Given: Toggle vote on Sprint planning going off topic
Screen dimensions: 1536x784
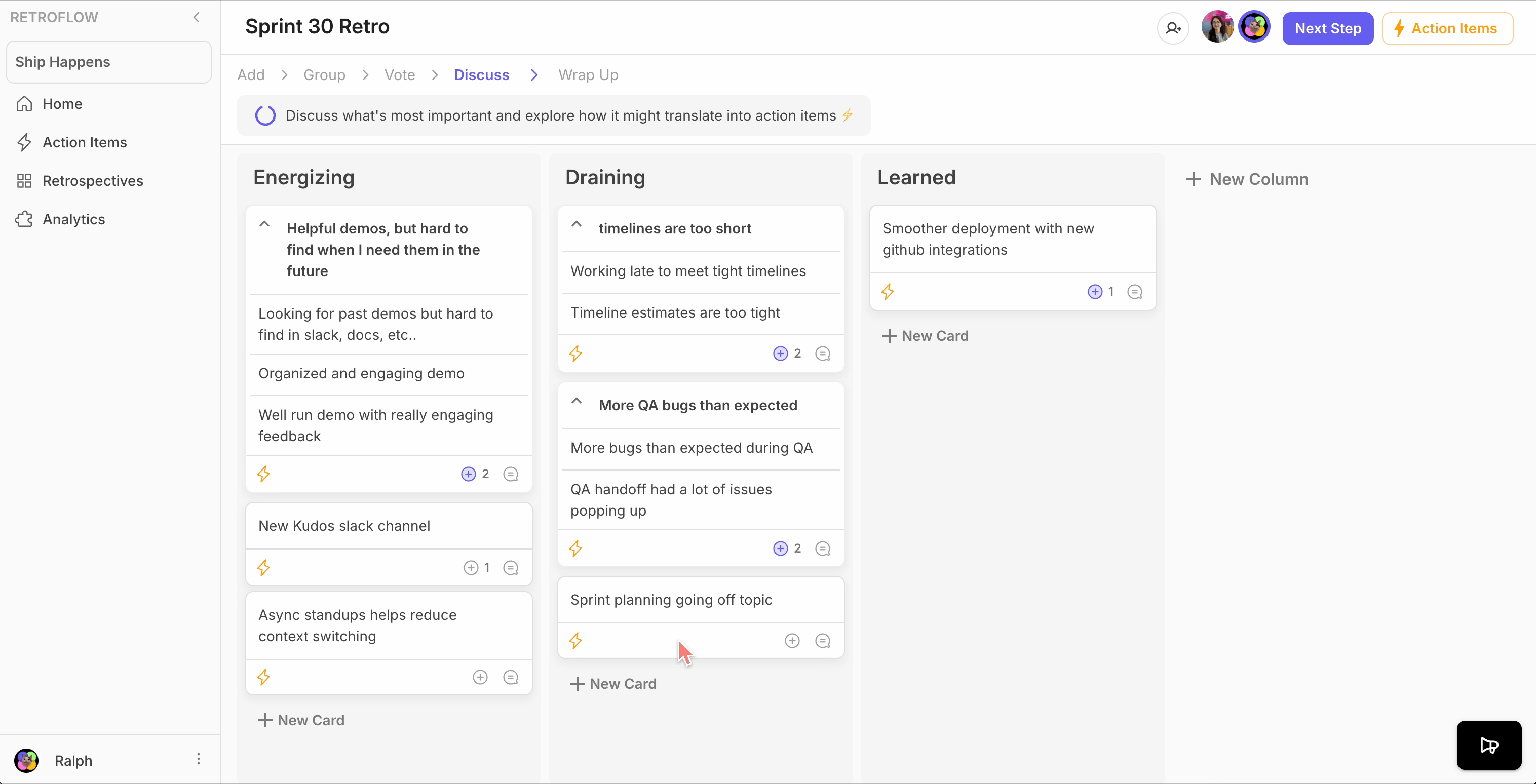Looking at the screenshot, I should [792, 641].
